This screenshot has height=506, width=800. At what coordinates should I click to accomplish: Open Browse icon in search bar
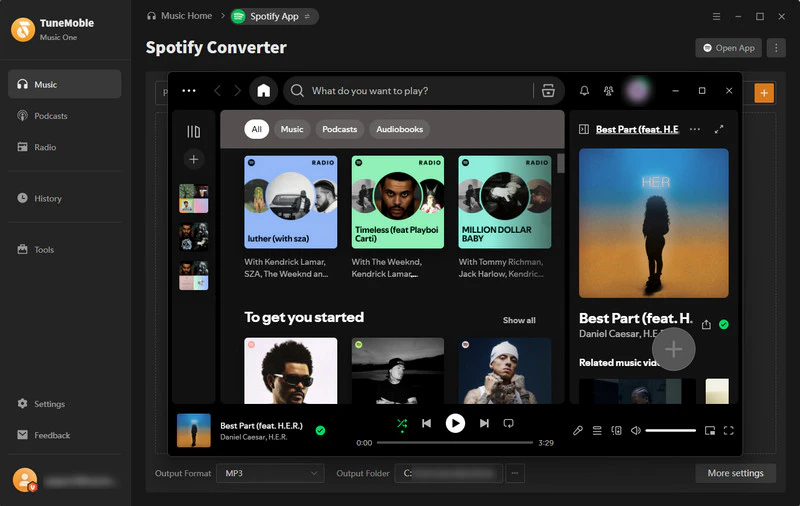tap(548, 91)
